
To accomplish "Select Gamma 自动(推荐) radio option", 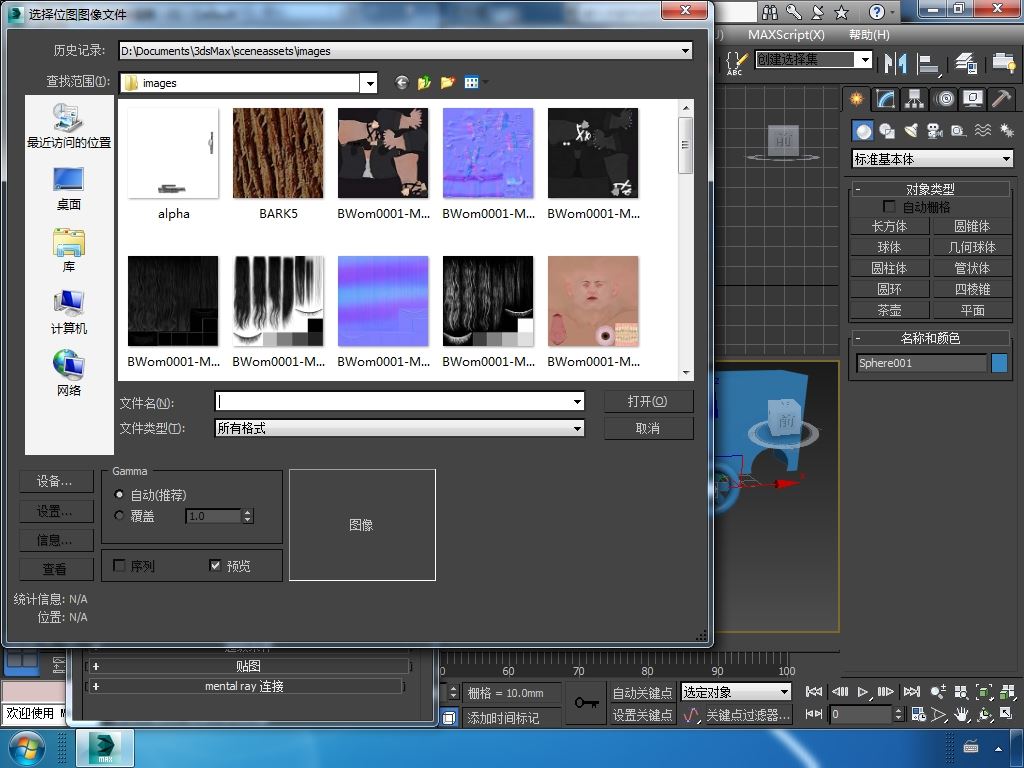I will coord(119,494).
